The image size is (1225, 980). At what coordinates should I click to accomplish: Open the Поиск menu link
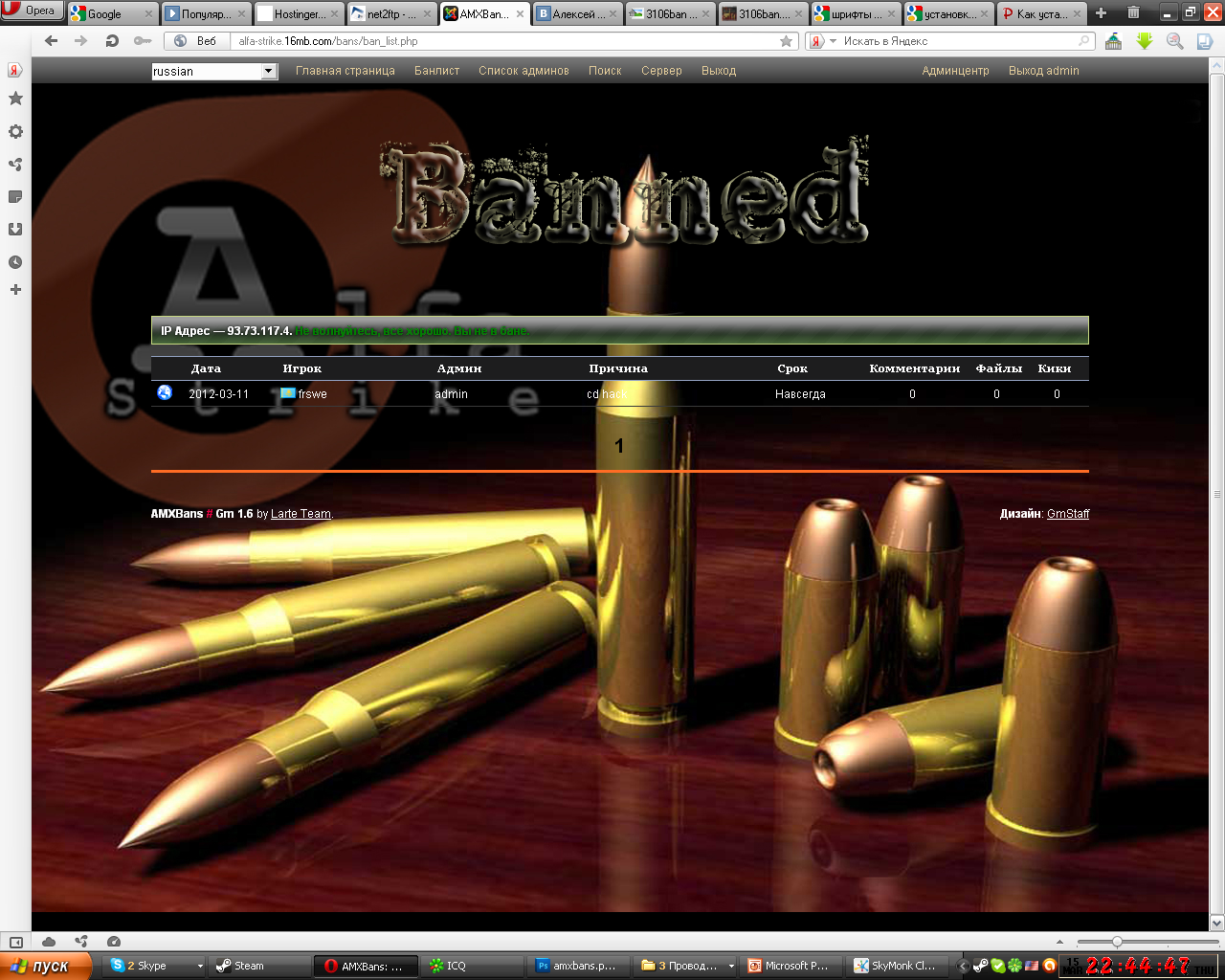(605, 71)
